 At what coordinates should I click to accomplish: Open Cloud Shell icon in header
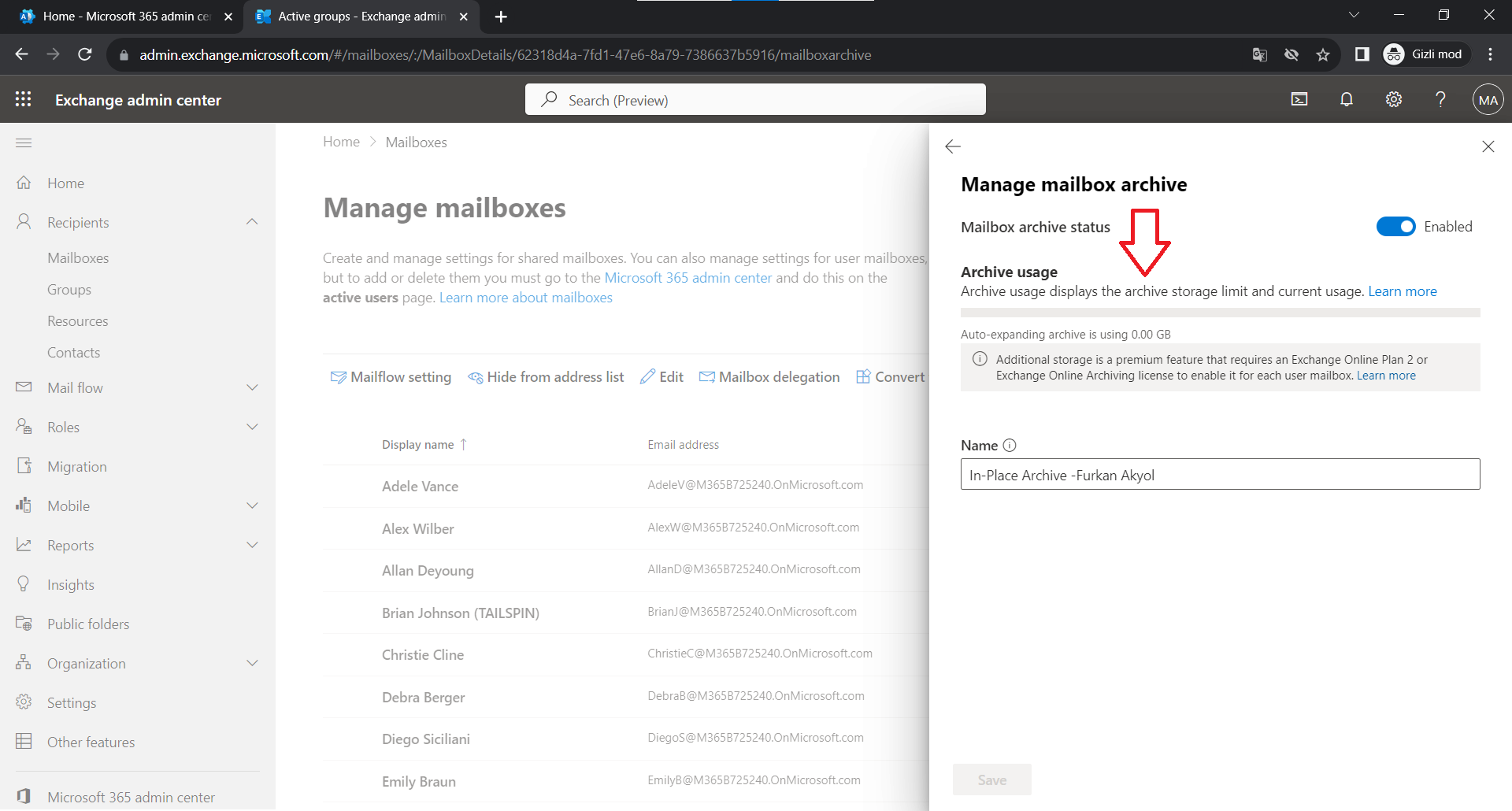(1299, 99)
